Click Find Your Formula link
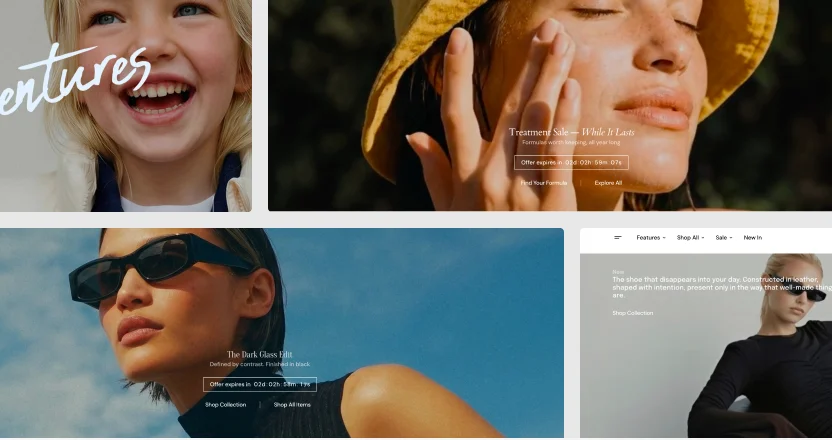Image resolution: width=832 pixels, height=440 pixels. [544, 183]
